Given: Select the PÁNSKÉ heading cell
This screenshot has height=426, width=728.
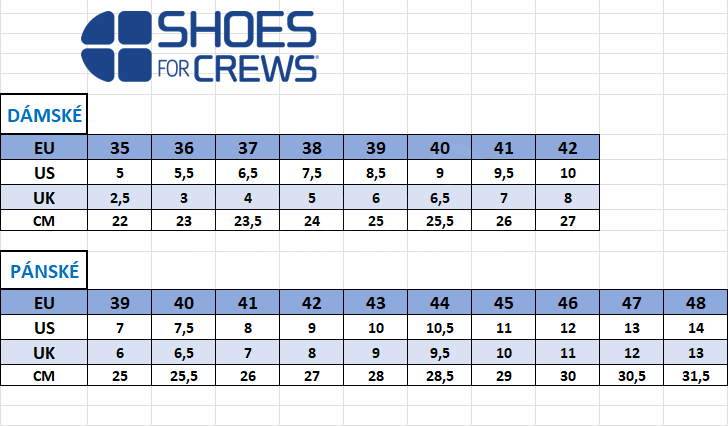Looking at the screenshot, I should click(44, 271).
